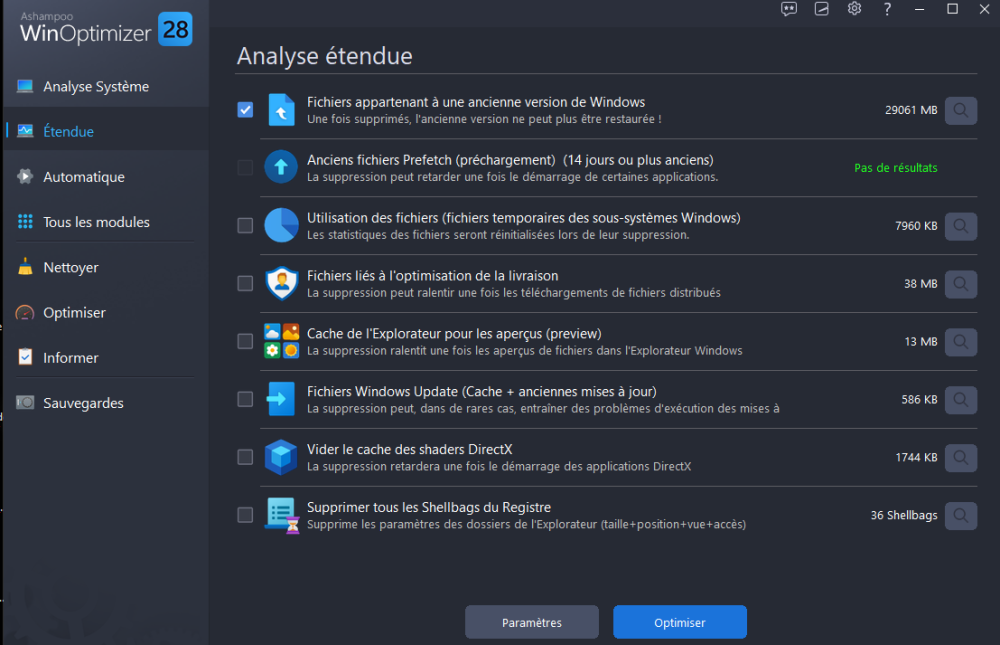
Task: Click 'Fichiers appartenant à une ancienne version' title
Action: (476, 102)
